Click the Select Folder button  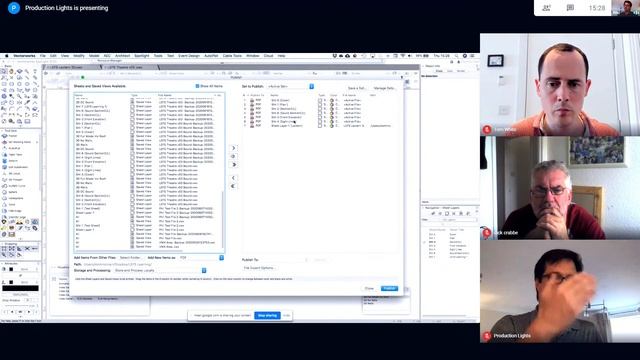[x=130, y=258]
